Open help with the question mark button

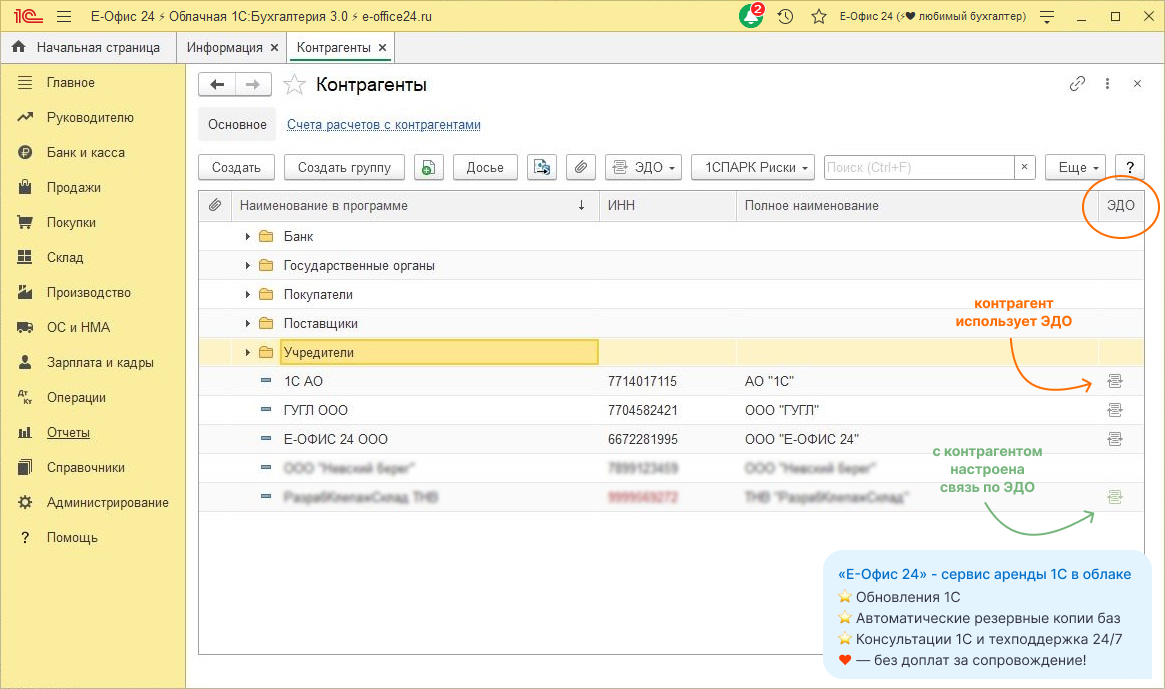click(x=1129, y=167)
